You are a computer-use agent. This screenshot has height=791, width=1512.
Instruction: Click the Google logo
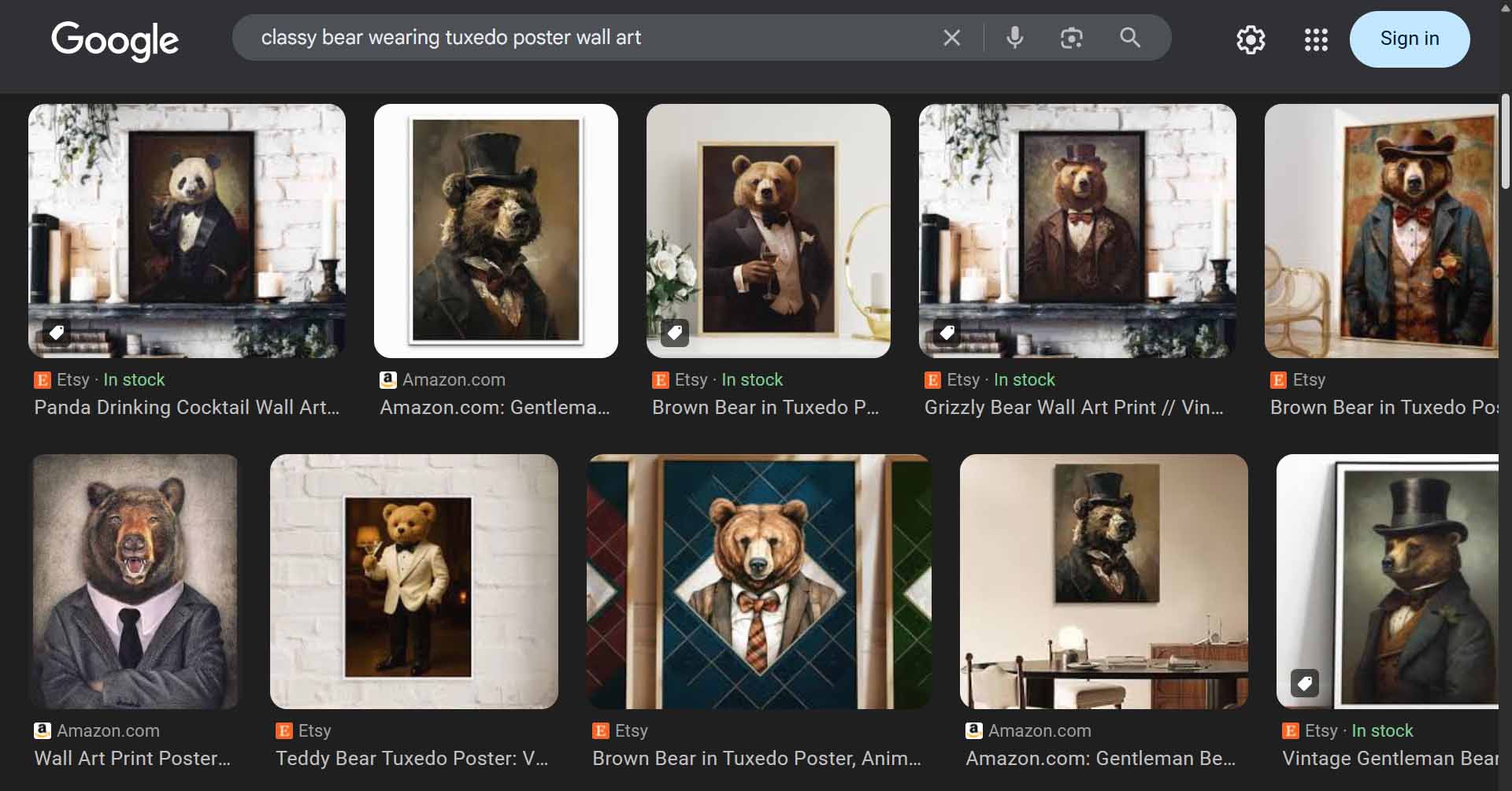pyautogui.click(x=115, y=39)
